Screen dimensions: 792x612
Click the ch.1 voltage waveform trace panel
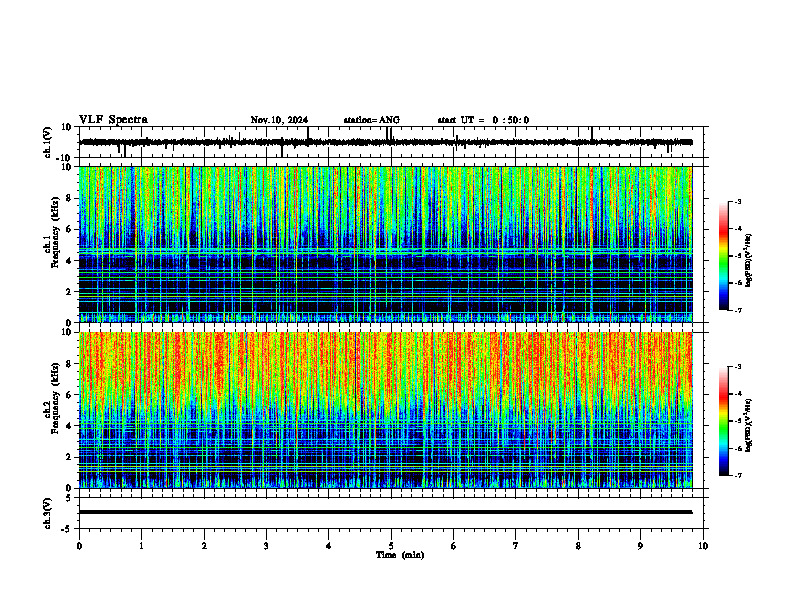point(393,142)
